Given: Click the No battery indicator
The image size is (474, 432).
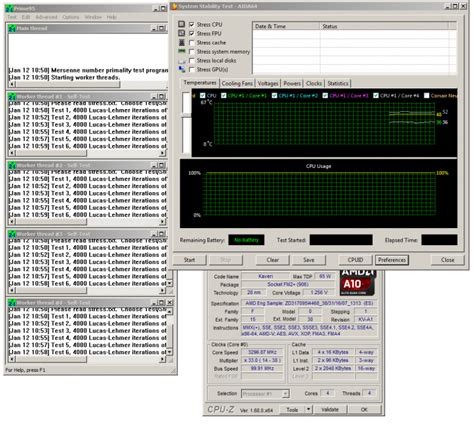Looking at the screenshot, I should point(246,240).
